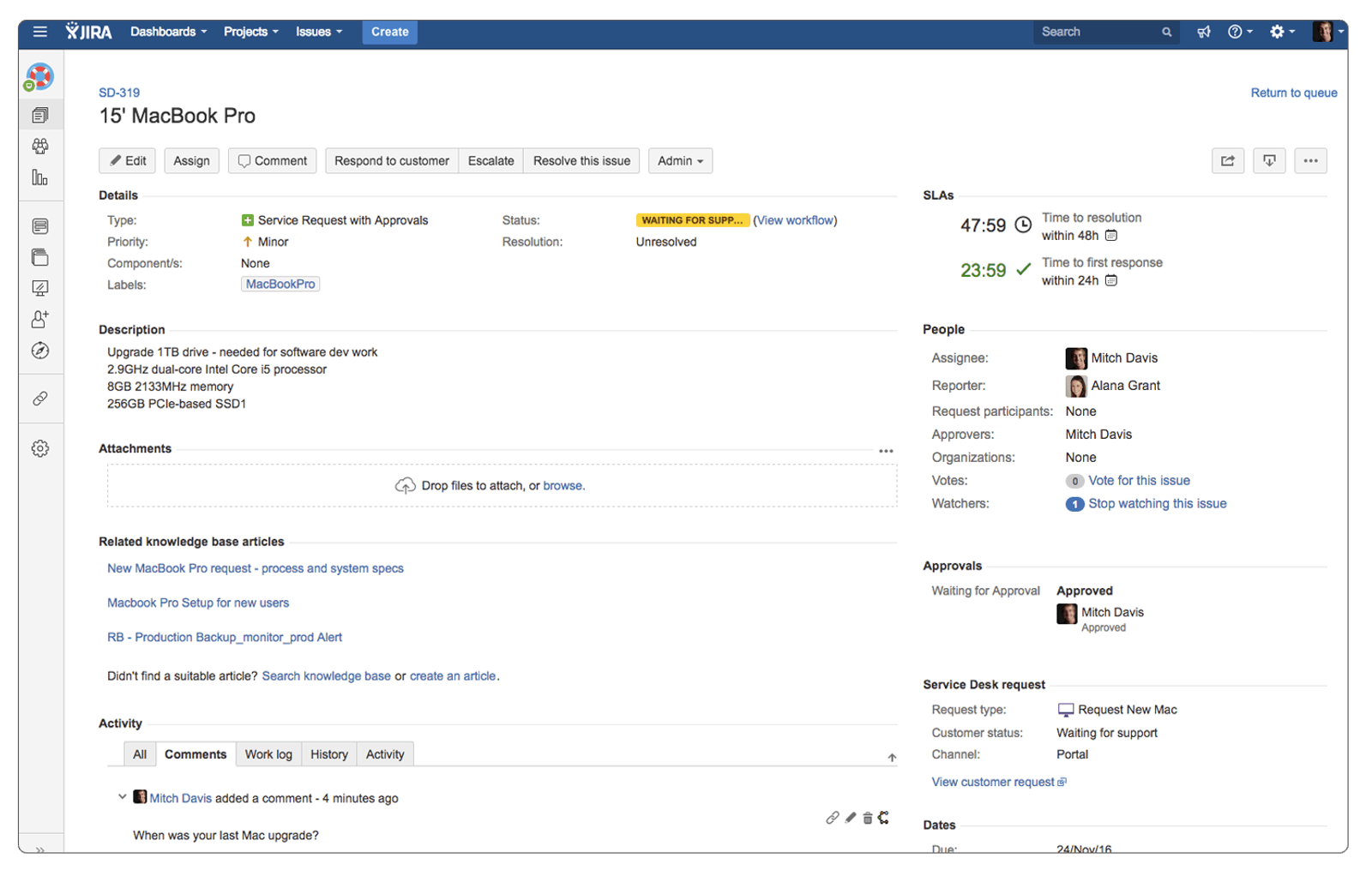The image size is (1372, 870).
Task: Open the more actions ellipsis button
Action: (x=1310, y=160)
